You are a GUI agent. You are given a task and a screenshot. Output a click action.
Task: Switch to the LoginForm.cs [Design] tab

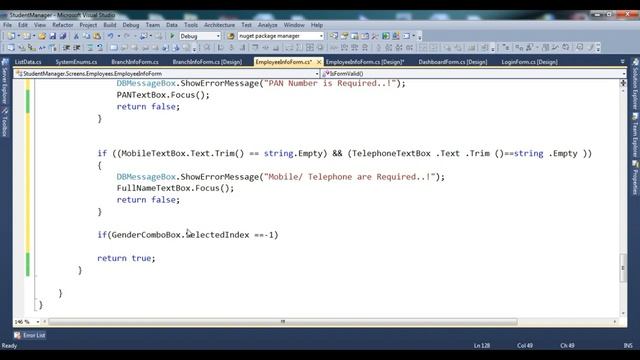coord(529,62)
